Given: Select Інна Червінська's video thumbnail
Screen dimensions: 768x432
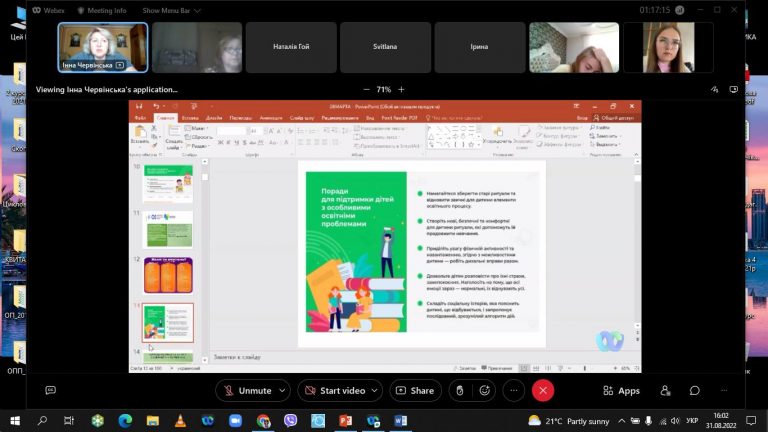Looking at the screenshot, I should (x=103, y=48).
